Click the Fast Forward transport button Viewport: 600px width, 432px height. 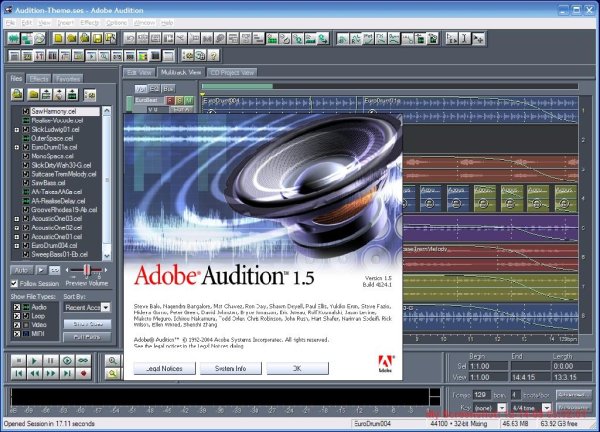[51, 373]
